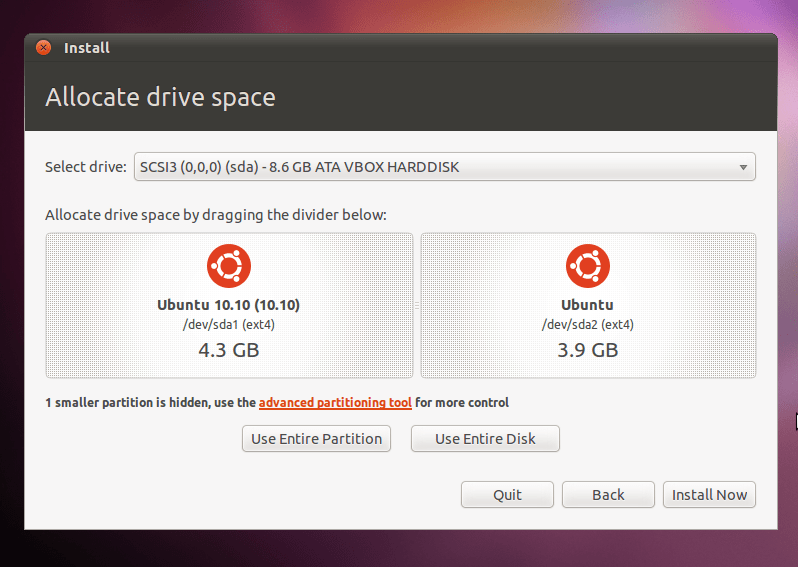Click the Select drive: label
798x567 pixels.
click(86, 167)
